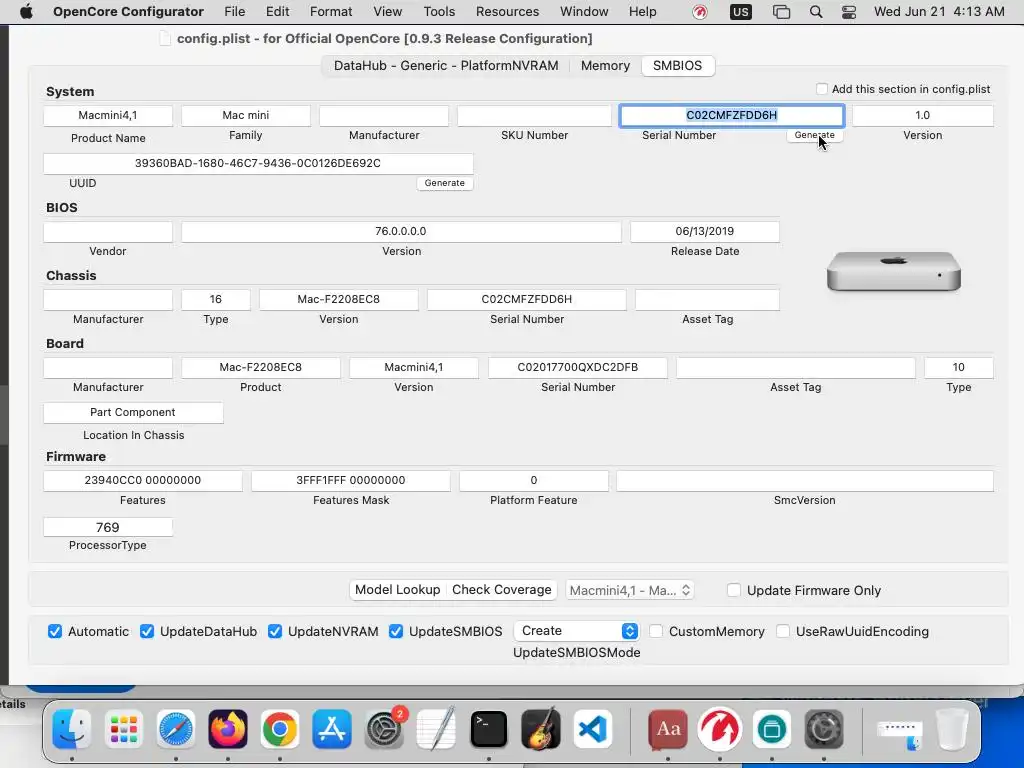This screenshot has height=768, width=1024.
Task: Open the Tools menu
Action: tap(439, 12)
